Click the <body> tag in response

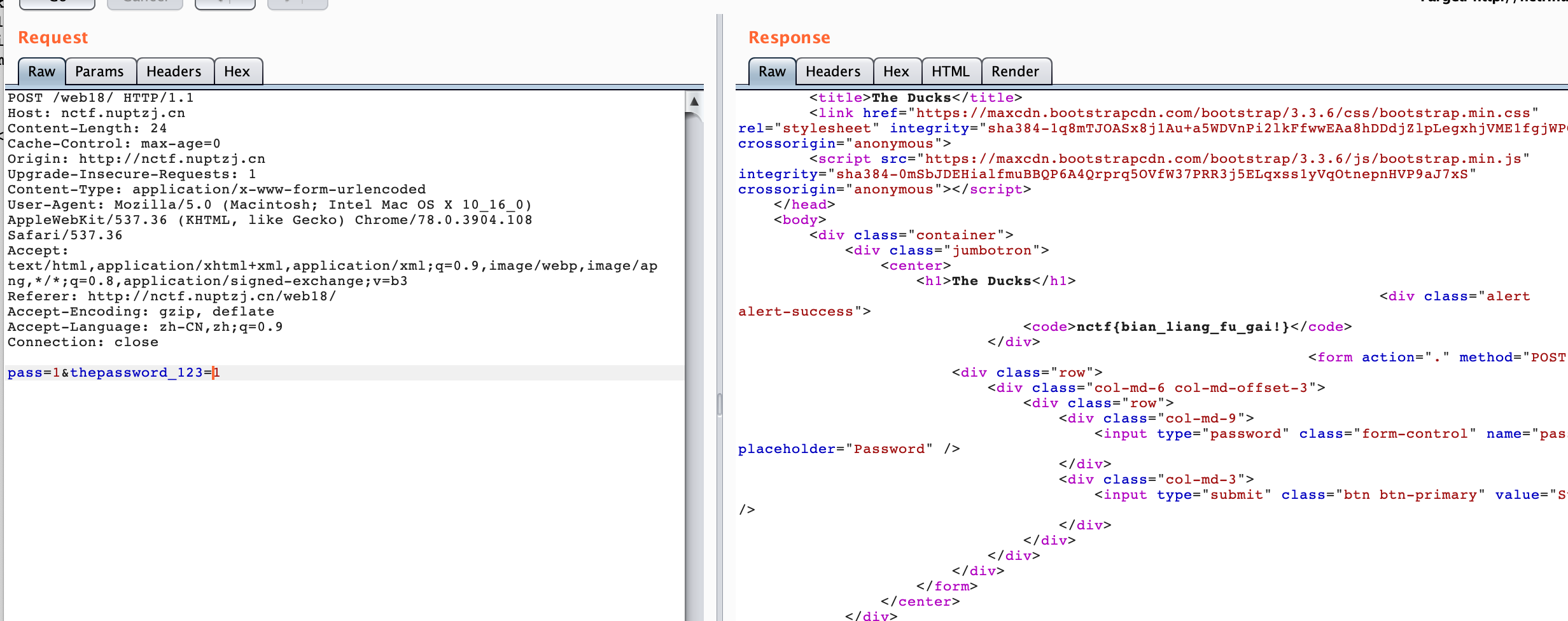click(x=800, y=220)
